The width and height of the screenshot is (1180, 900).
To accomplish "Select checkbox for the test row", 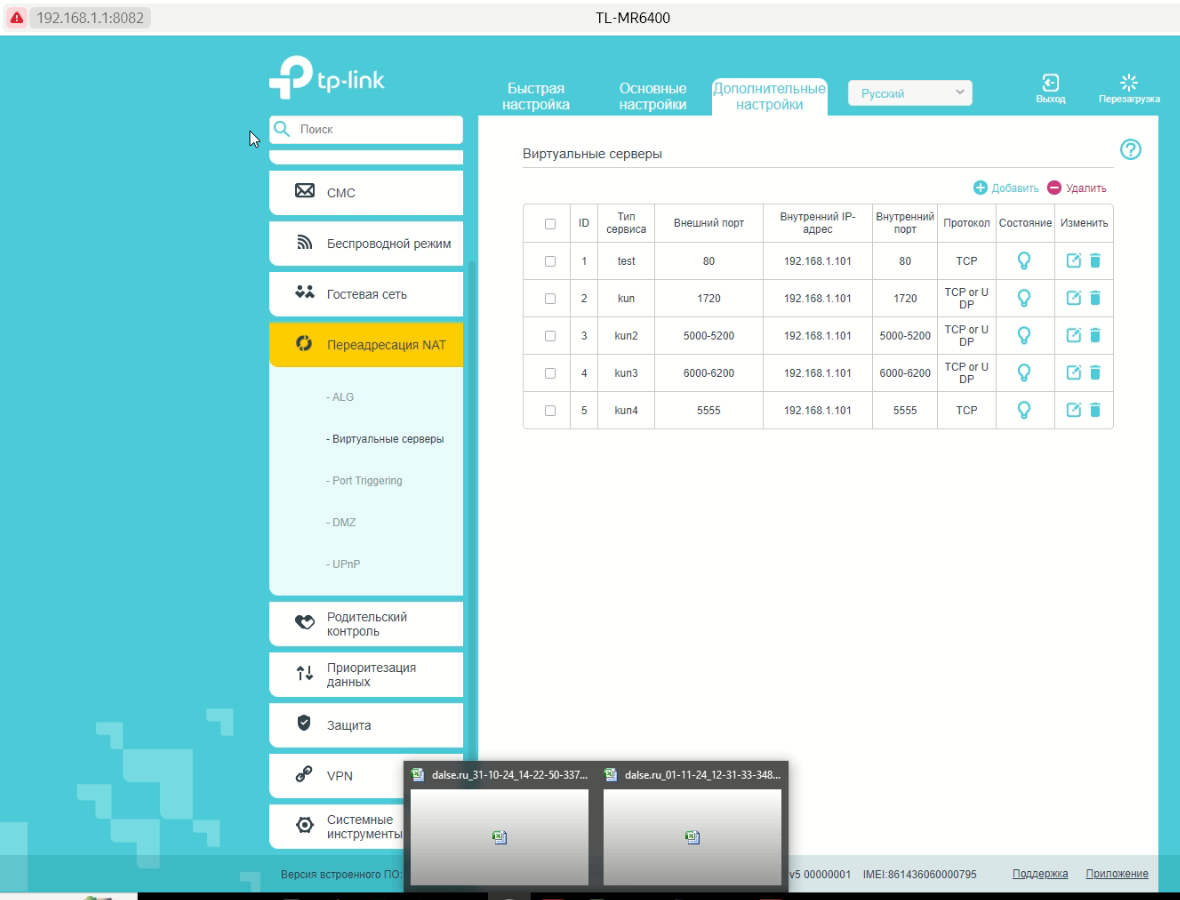I will point(550,261).
